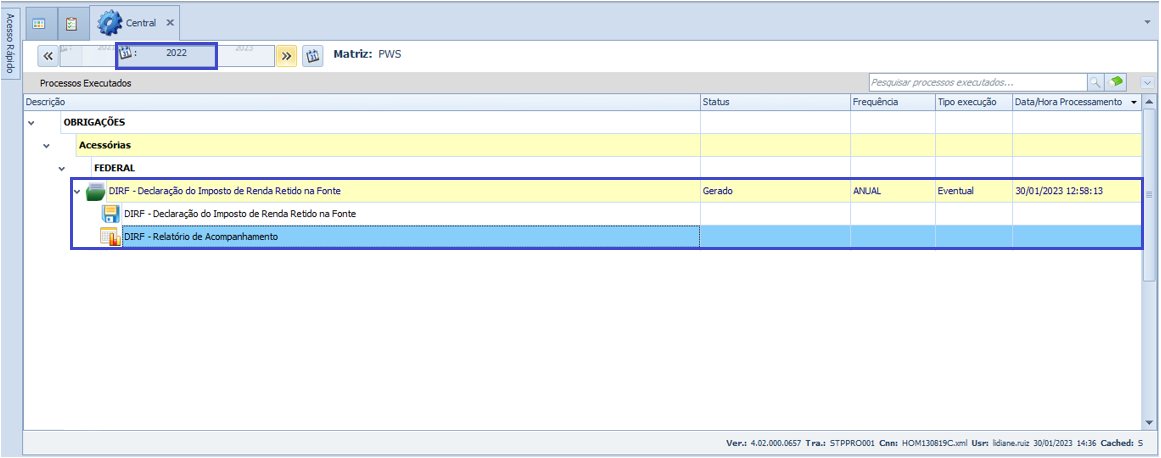Screen dimensions: 1161x458
Task: Click the ANUAL frequency cell
Action: coord(892,191)
